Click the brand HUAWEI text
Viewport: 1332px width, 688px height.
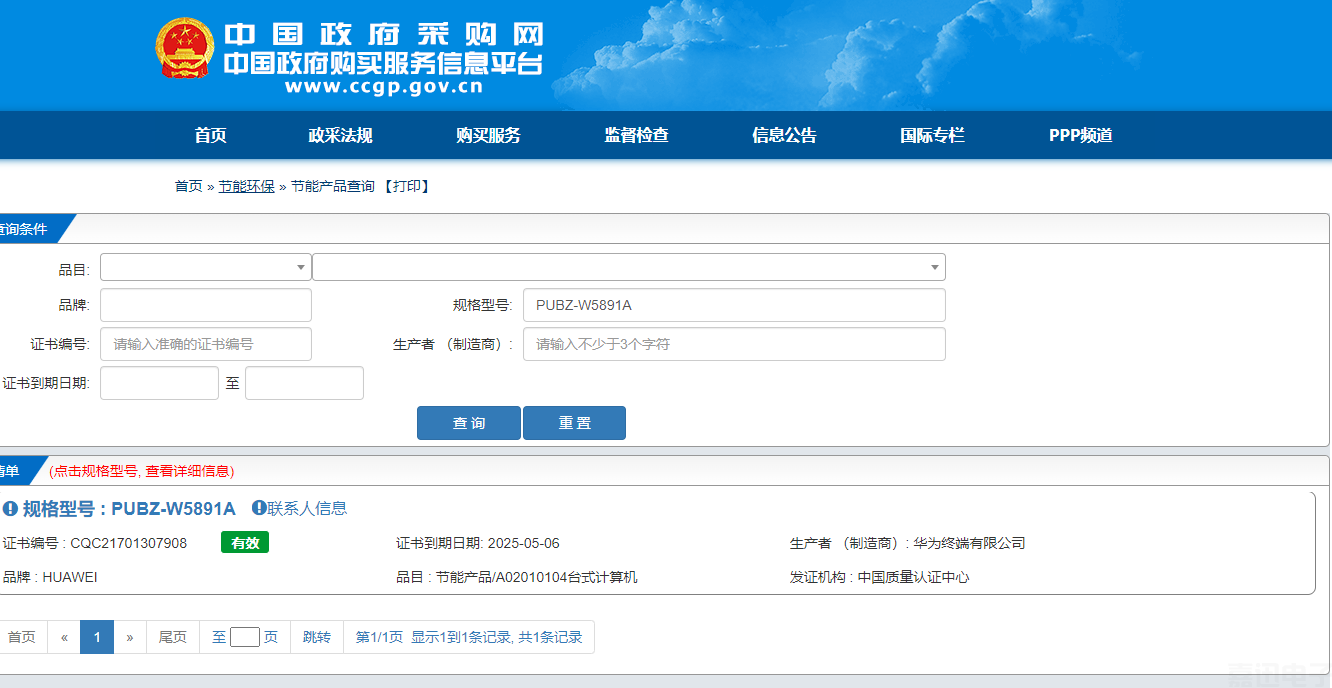click(x=70, y=577)
